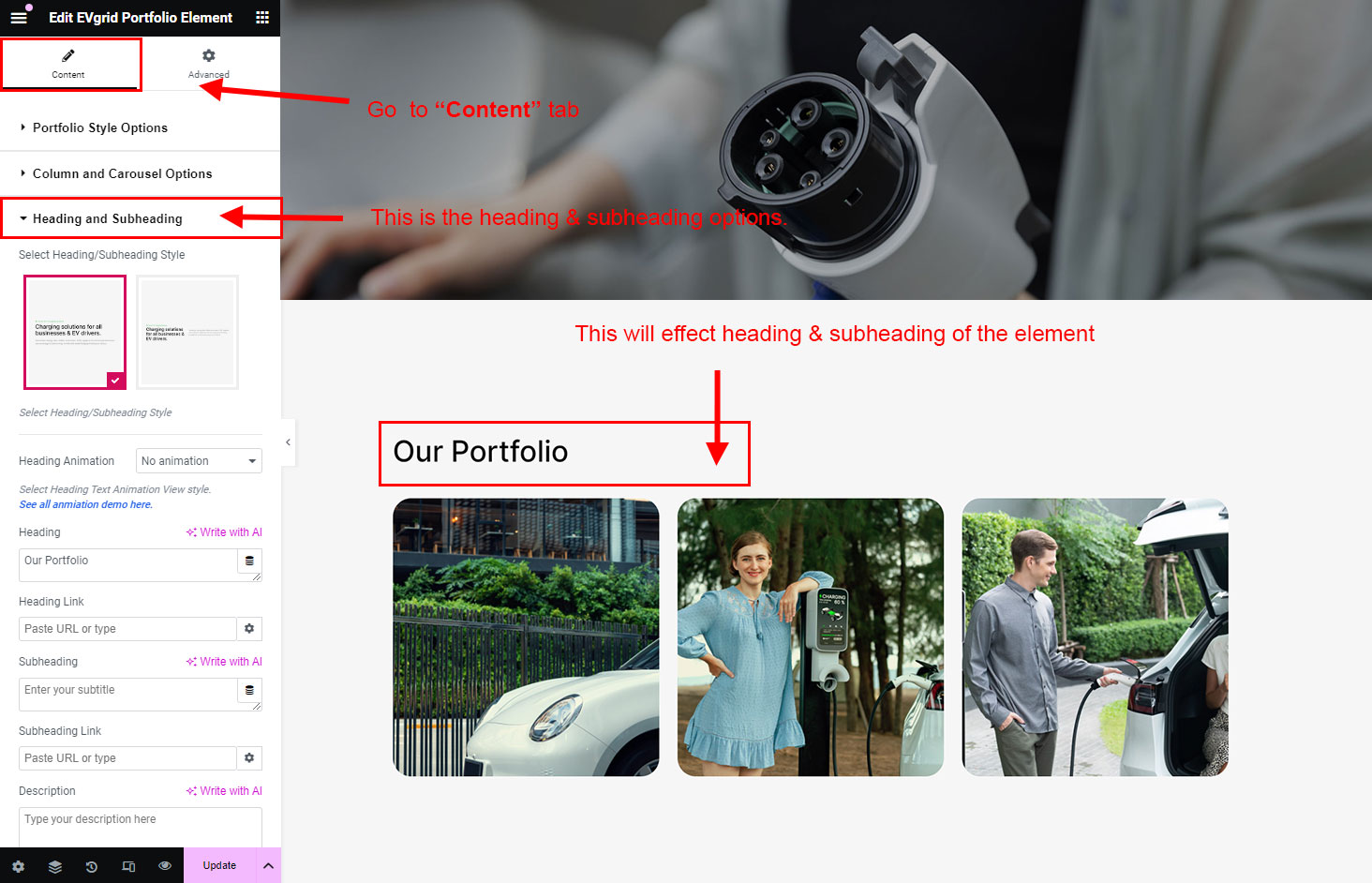Switch to the Content tab

68,64
